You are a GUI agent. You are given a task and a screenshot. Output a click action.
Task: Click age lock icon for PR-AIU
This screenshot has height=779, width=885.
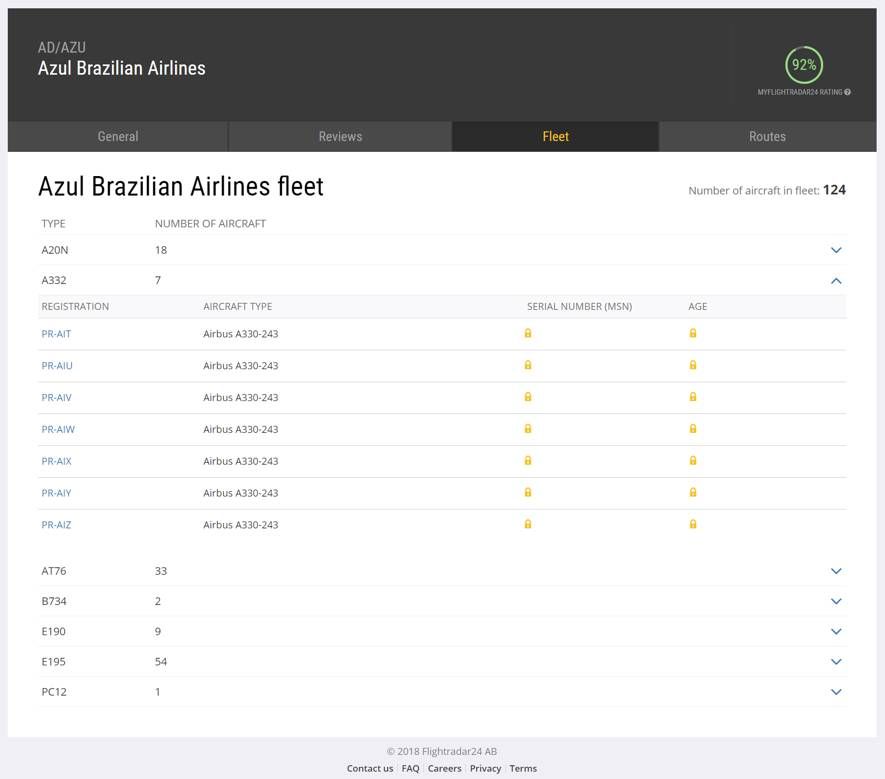coord(693,365)
